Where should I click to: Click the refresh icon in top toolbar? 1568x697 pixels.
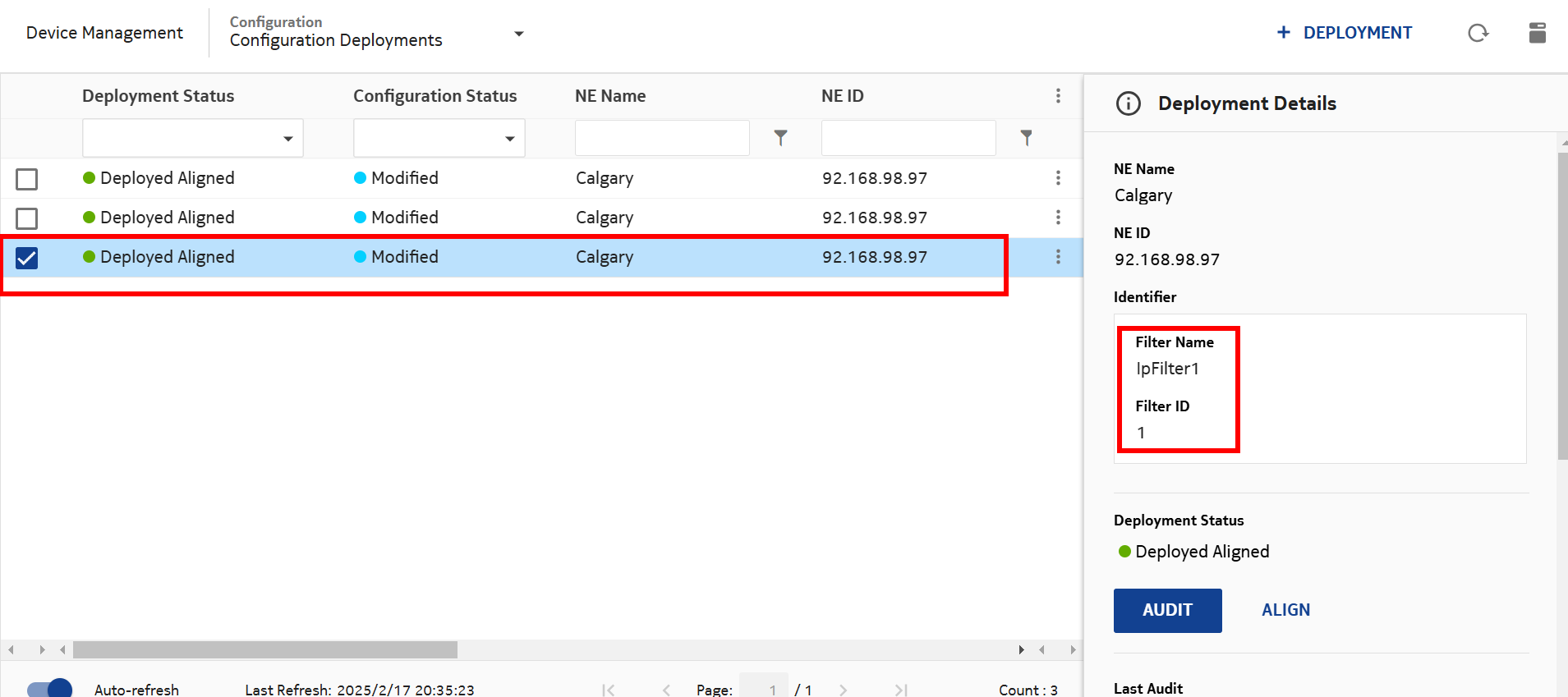[x=1478, y=33]
